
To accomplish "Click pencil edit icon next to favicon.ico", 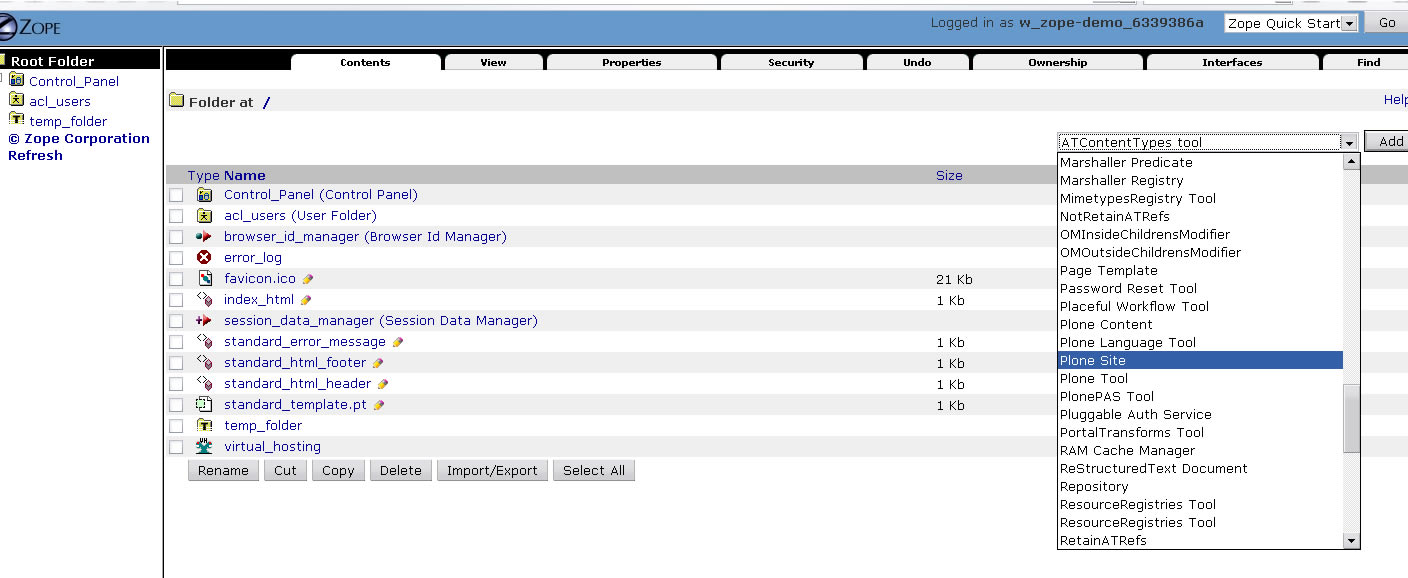I will click(x=308, y=279).
